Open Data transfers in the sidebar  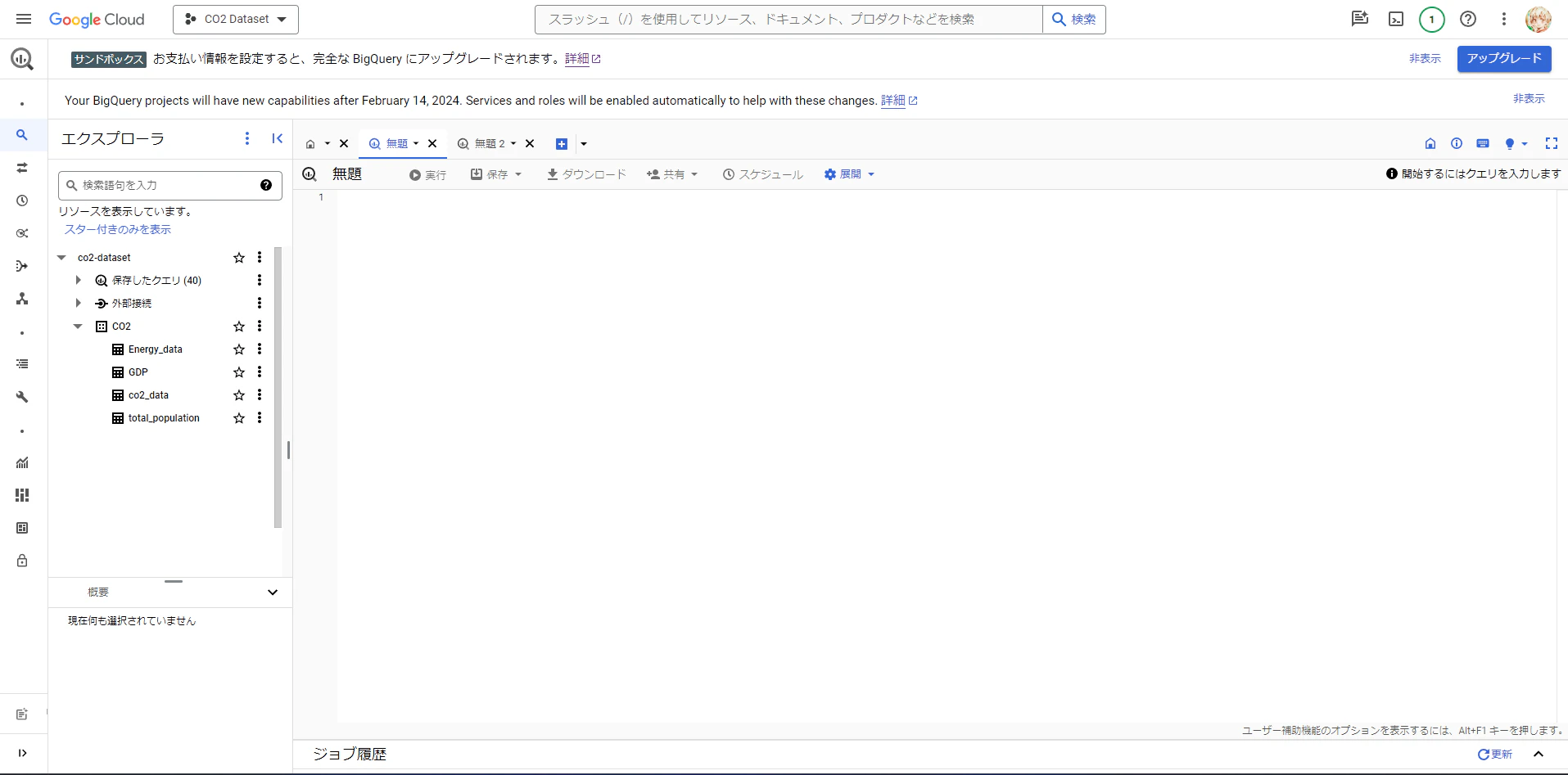(22, 168)
